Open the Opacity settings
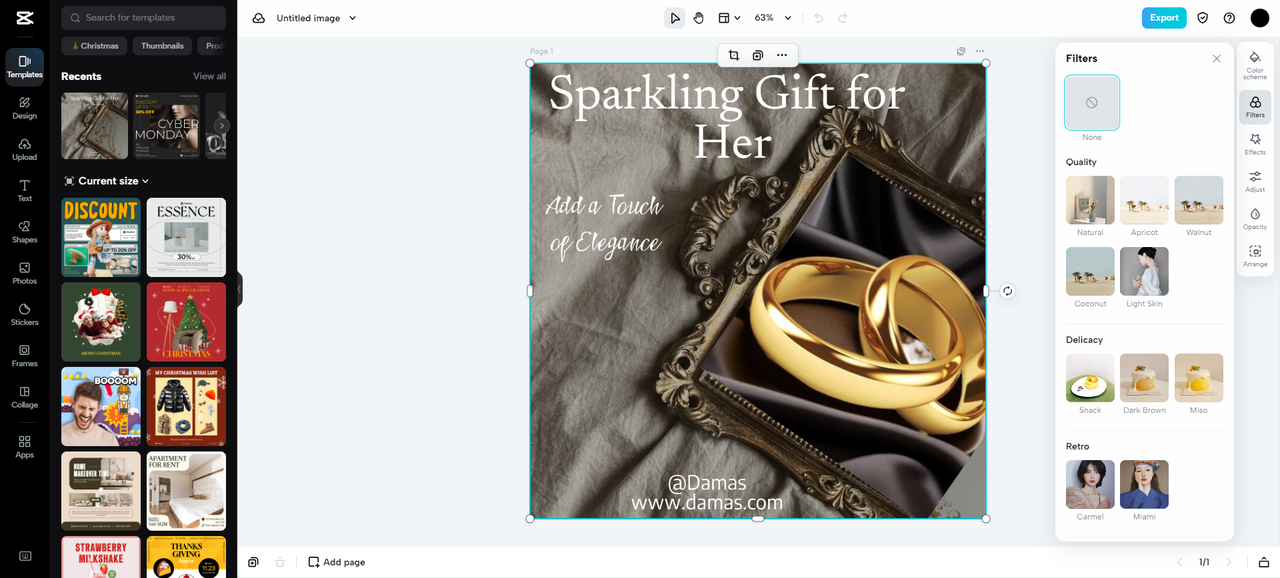This screenshot has height=578, width=1280. pos(1255,219)
